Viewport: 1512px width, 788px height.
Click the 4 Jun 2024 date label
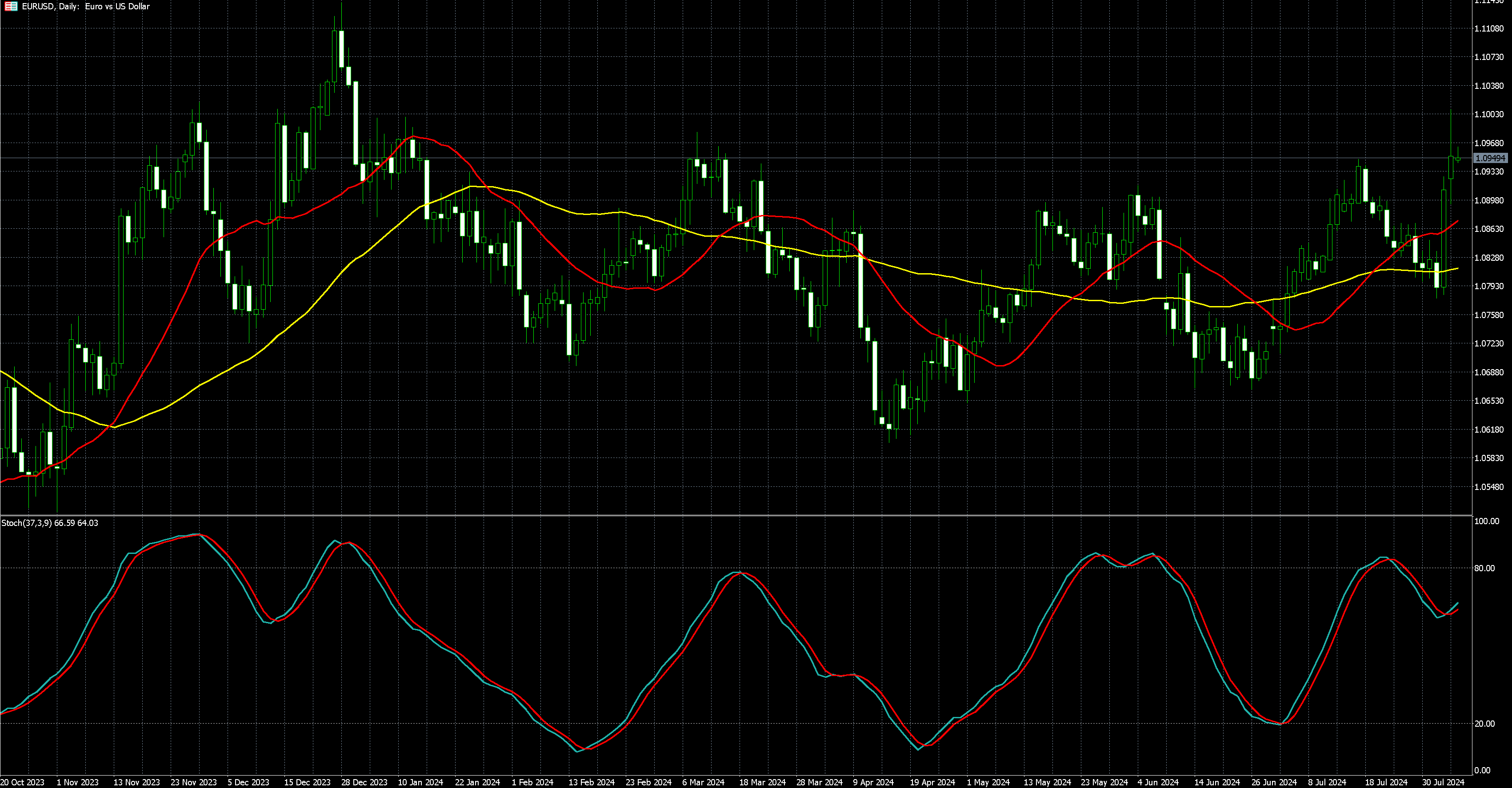tap(1157, 782)
